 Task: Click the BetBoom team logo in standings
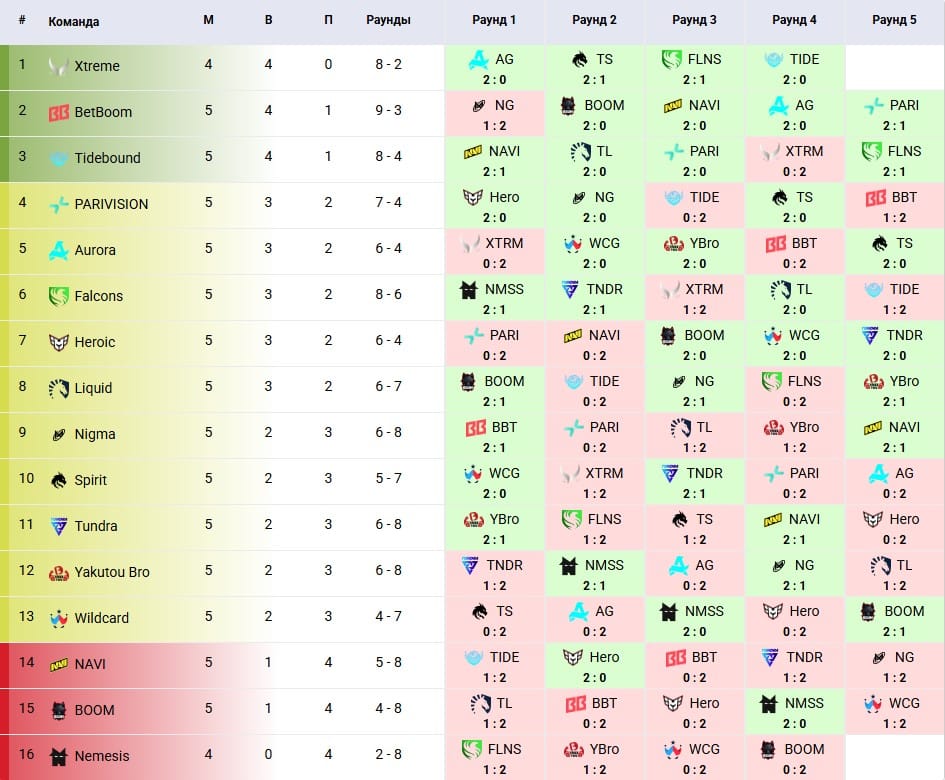(59, 112)
